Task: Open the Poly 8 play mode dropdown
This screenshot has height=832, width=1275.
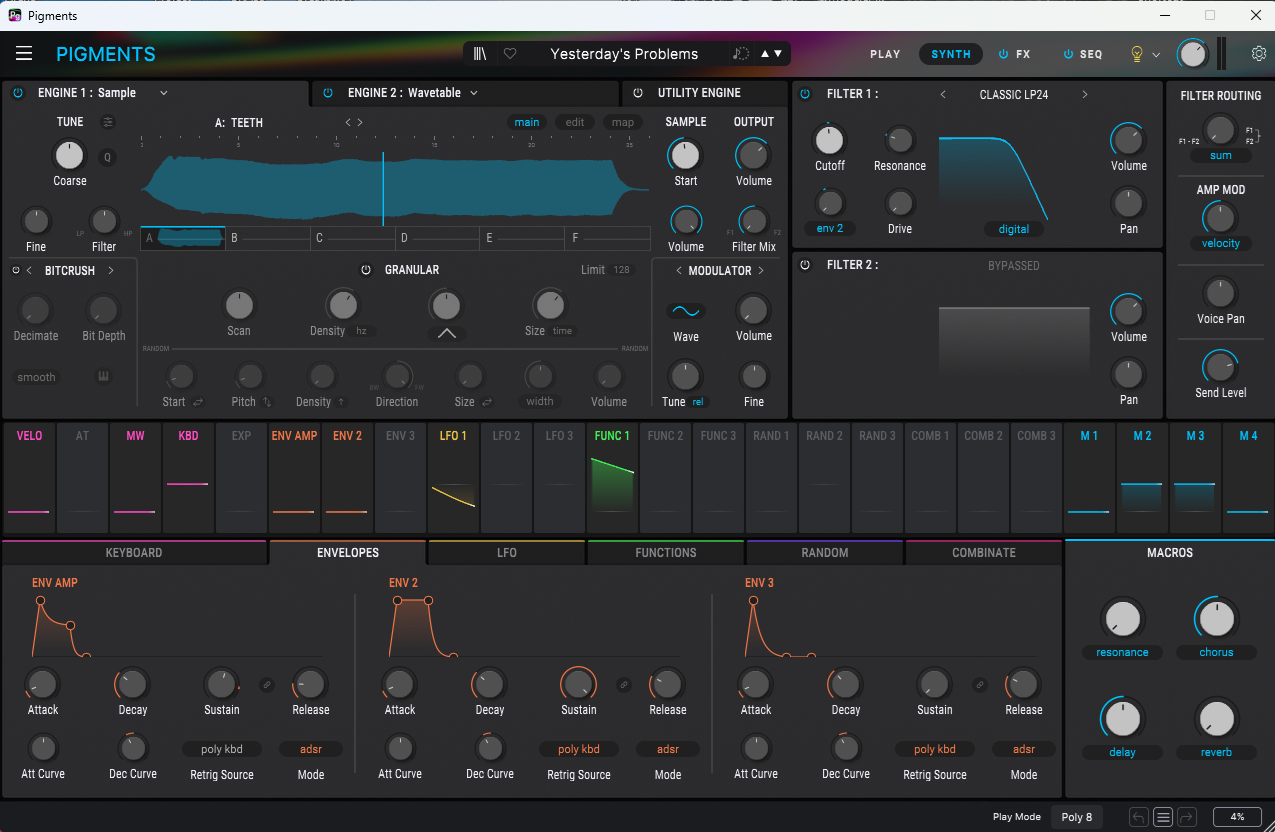Action: click(x=1077, y=817)
